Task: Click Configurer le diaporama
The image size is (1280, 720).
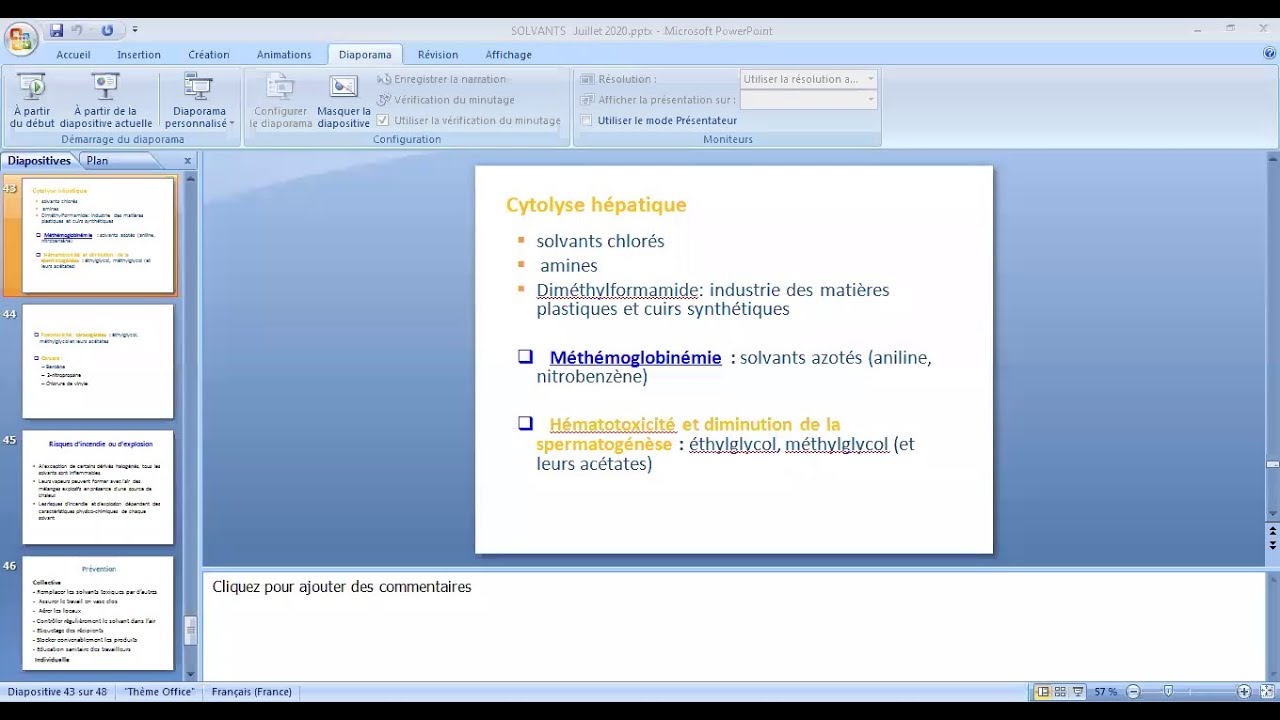Action: coord(280,101)
